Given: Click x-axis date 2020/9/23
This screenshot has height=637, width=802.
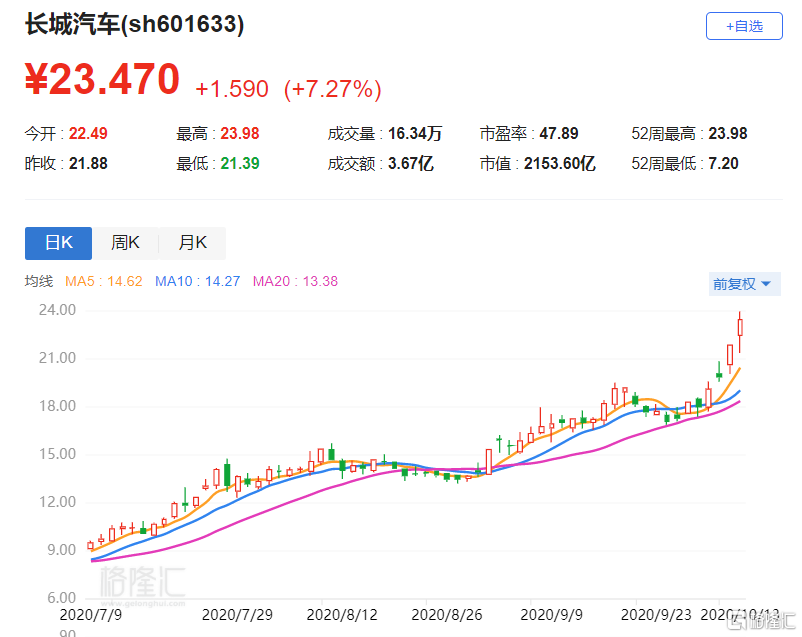Looking at the screenshot, I should [656, 614].
